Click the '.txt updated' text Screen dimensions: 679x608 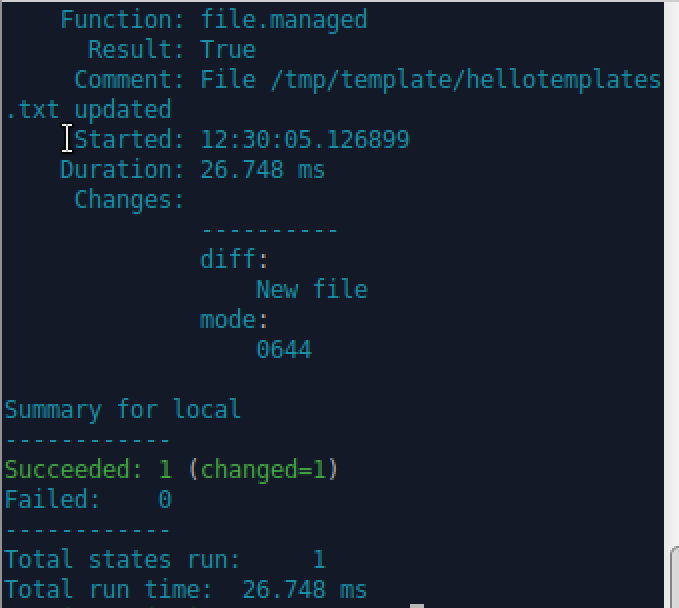[88, 110]
